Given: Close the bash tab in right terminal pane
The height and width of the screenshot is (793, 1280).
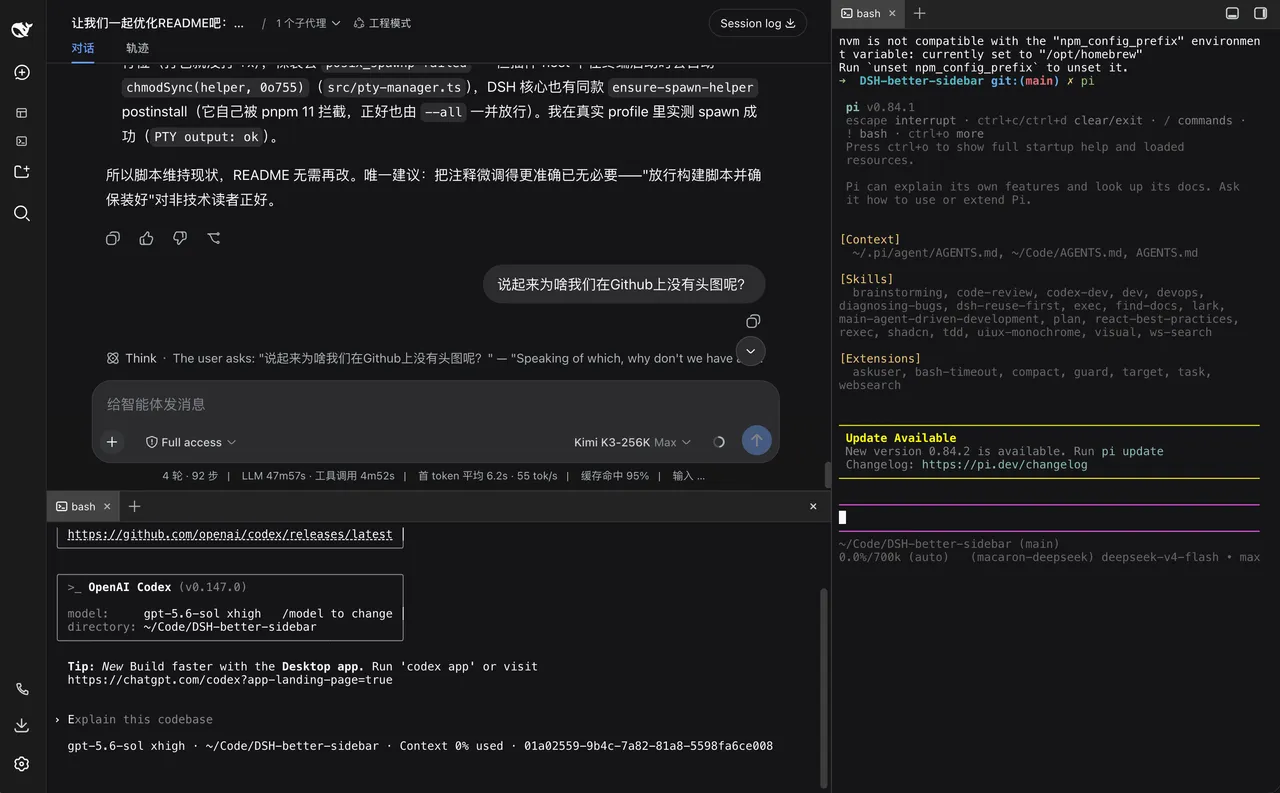Looking at the screenshot, I should pos(893,13).
